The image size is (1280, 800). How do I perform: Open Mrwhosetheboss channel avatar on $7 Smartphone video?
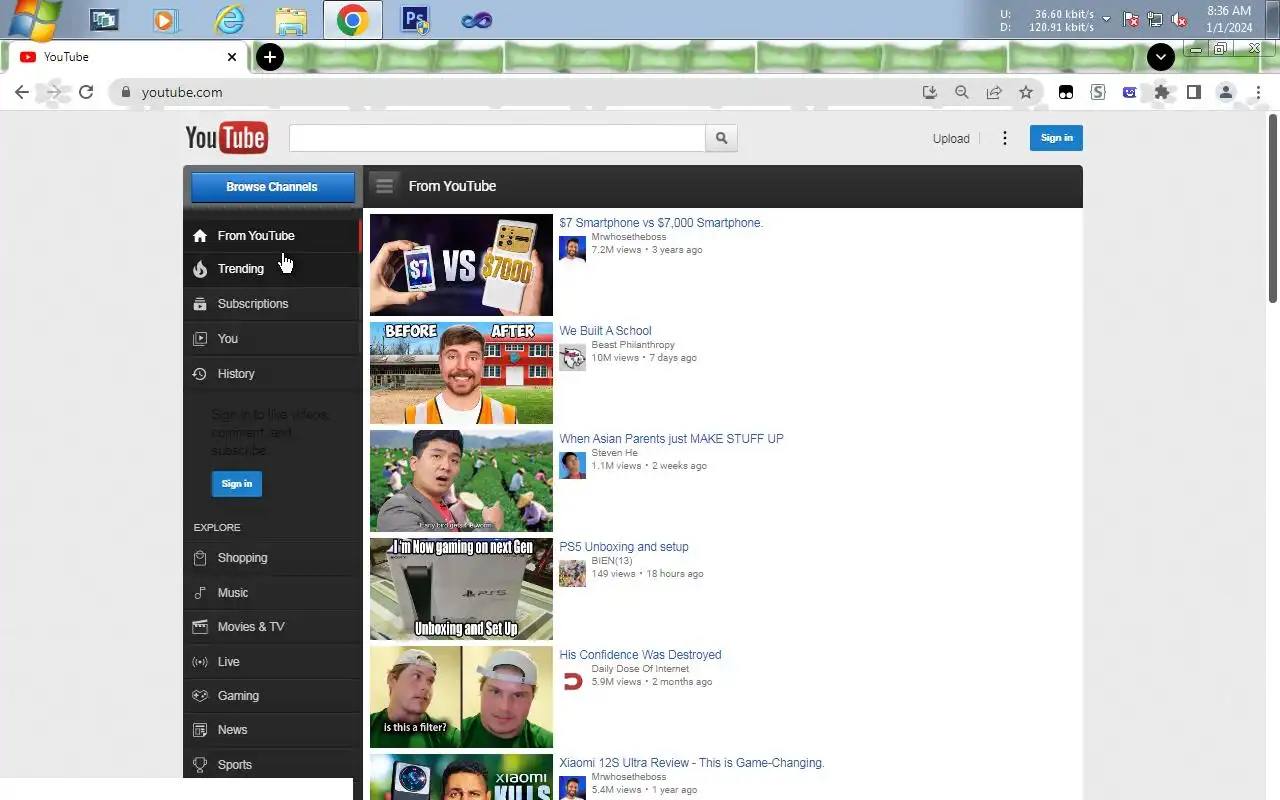[572, 249]
